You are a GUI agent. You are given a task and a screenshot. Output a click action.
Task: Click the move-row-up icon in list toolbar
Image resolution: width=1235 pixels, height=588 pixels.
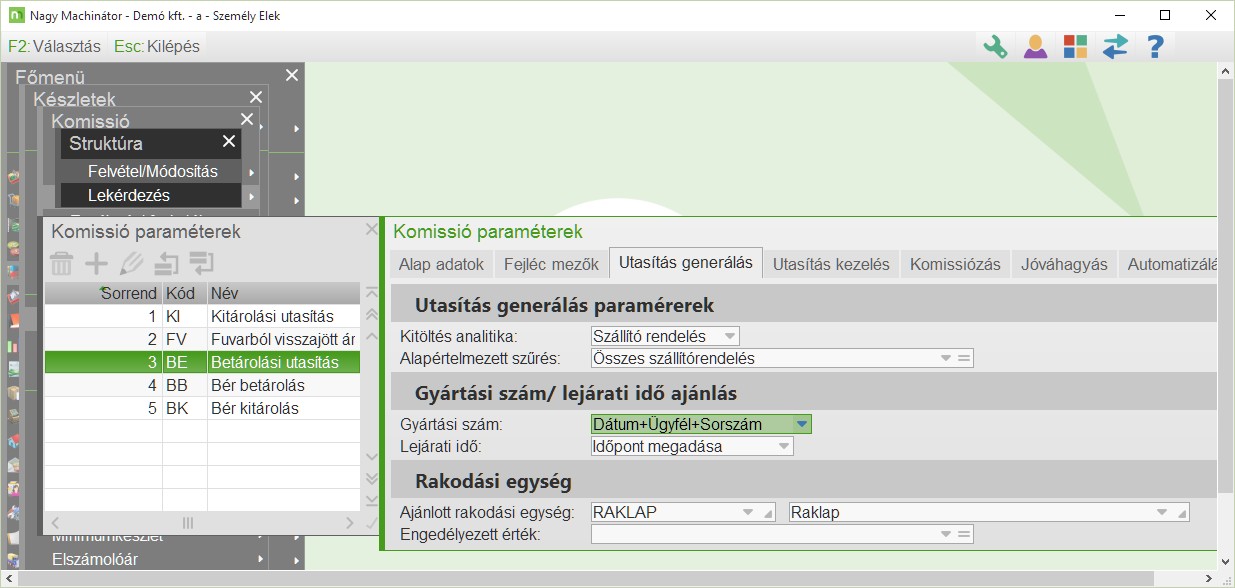pos(166,264)
